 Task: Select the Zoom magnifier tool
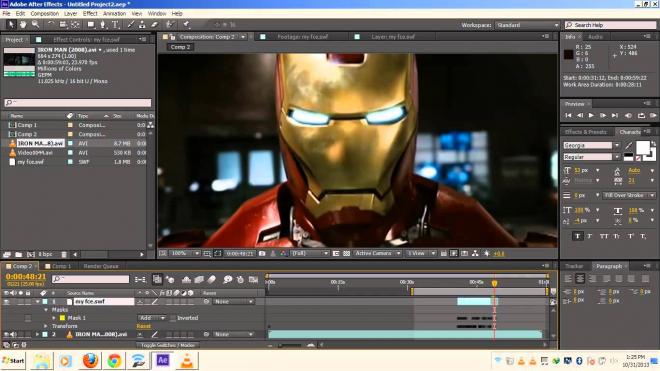coord(35,25)
